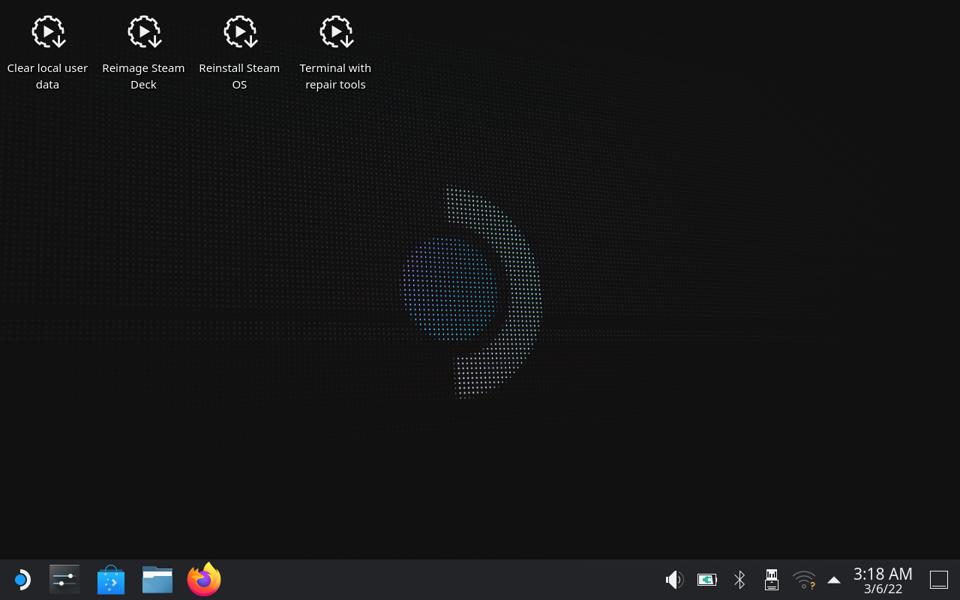Open the Steam application launcher menu
This screenshot has height=600, width=960.
[x=23, y=579]
